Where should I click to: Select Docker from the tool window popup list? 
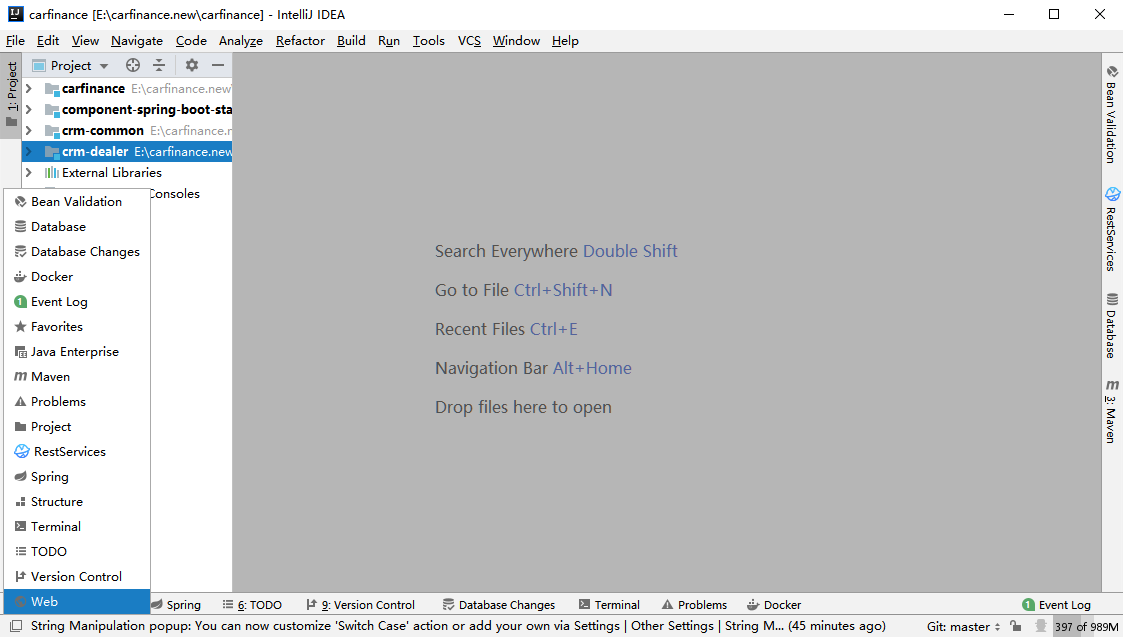coord(52,277)
